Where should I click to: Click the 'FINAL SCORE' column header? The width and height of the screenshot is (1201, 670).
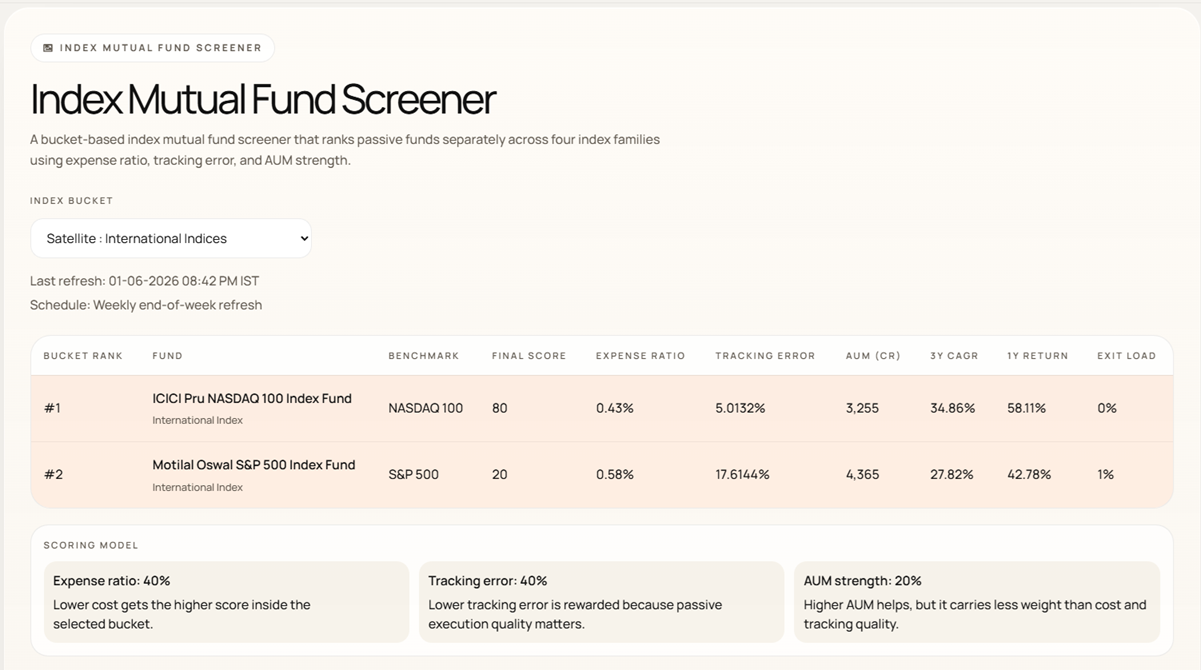529,356
